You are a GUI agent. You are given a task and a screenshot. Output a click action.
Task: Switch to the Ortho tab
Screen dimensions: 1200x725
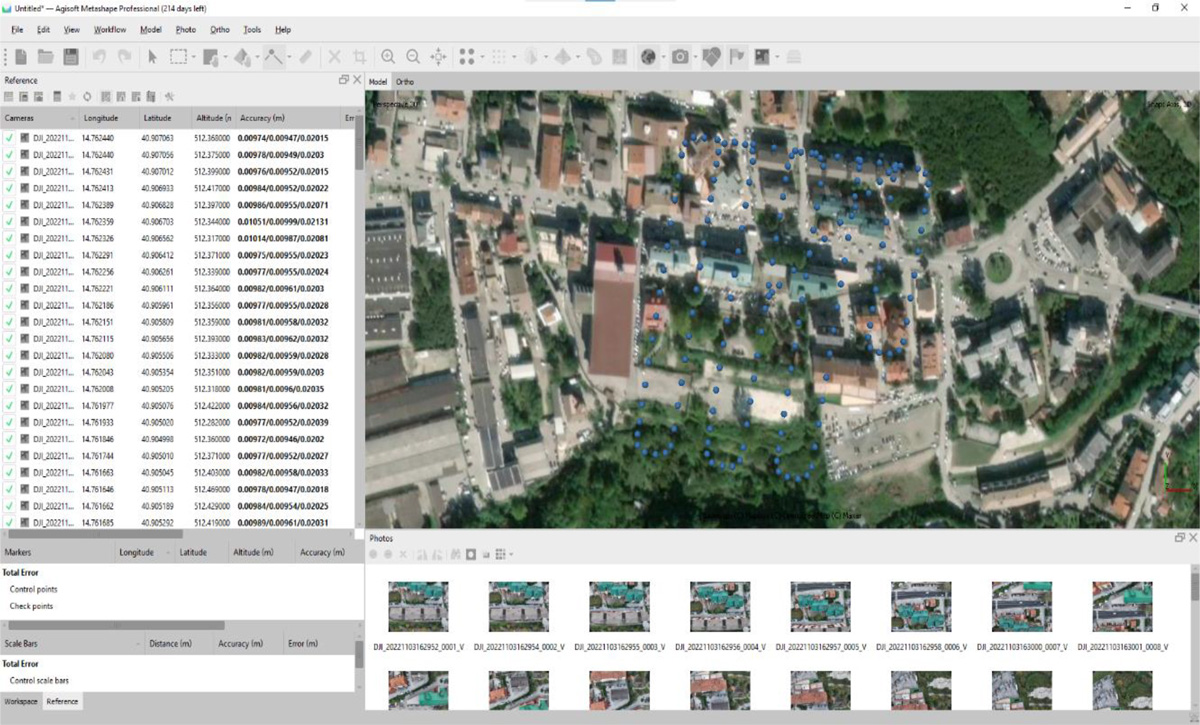coord(404,81)
